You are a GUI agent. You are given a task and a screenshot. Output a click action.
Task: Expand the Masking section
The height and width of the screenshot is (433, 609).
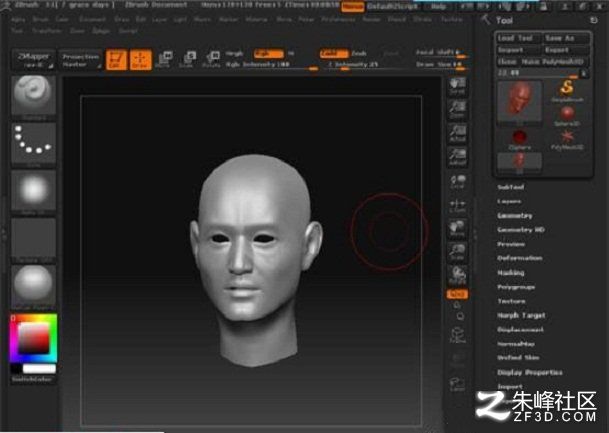click(511, 273)
